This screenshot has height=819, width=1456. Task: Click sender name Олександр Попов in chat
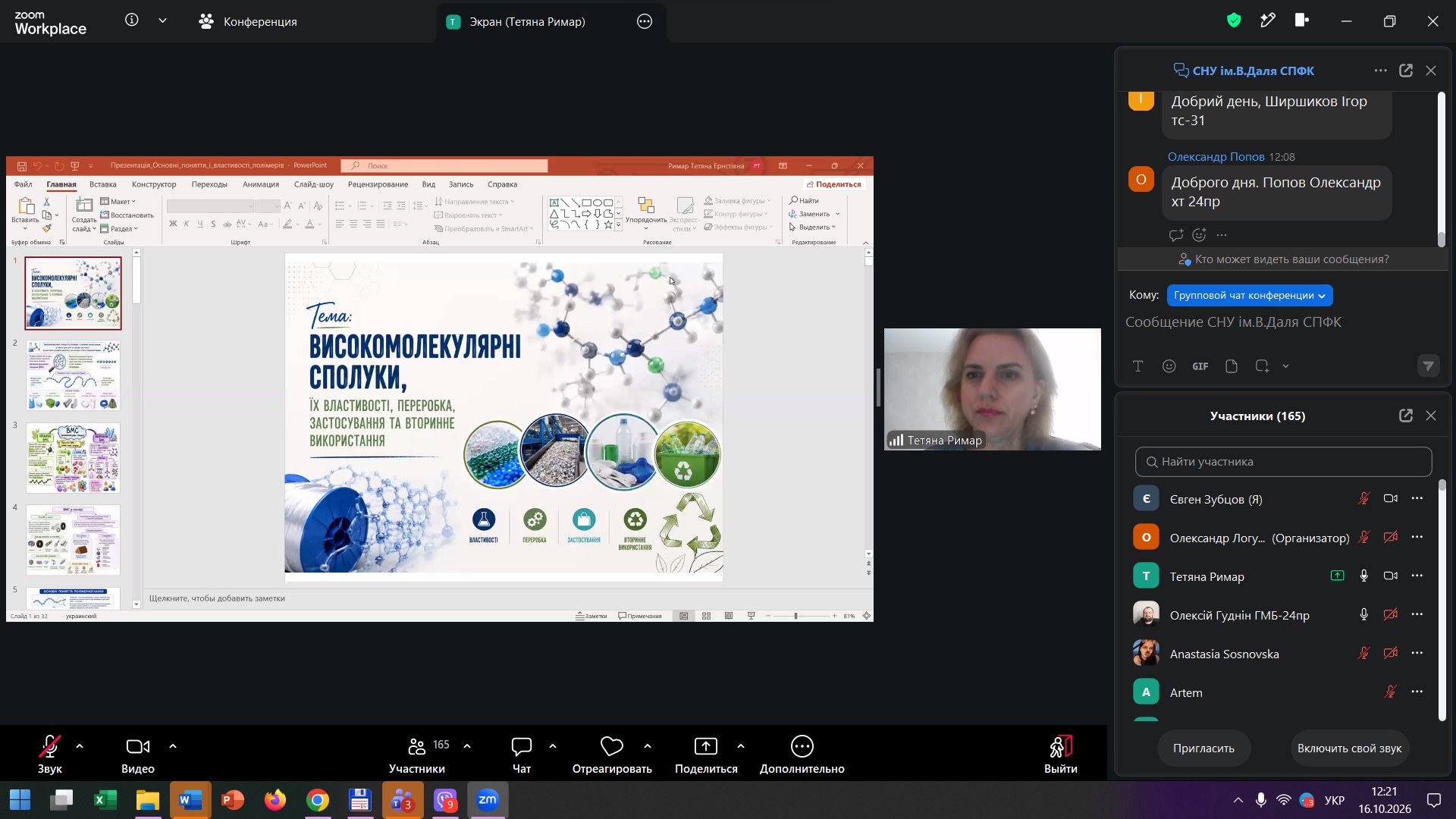[1216, 157]
